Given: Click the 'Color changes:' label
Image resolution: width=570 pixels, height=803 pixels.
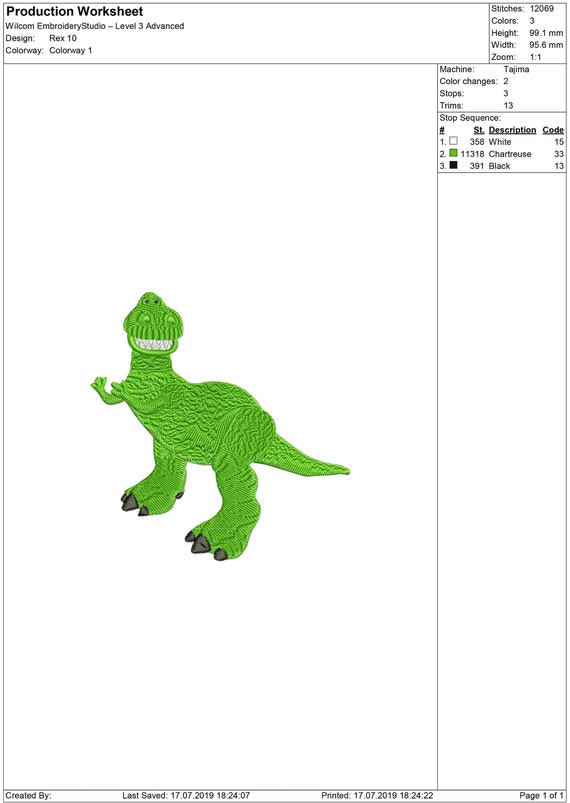Looking at the screenshot, I should click(x=468, y=81).
